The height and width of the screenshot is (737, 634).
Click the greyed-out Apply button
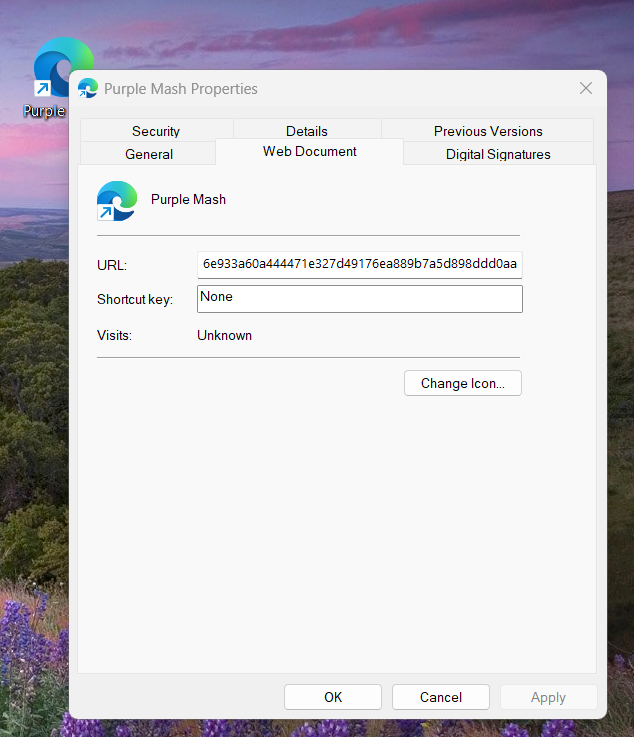tap(548, 697)
